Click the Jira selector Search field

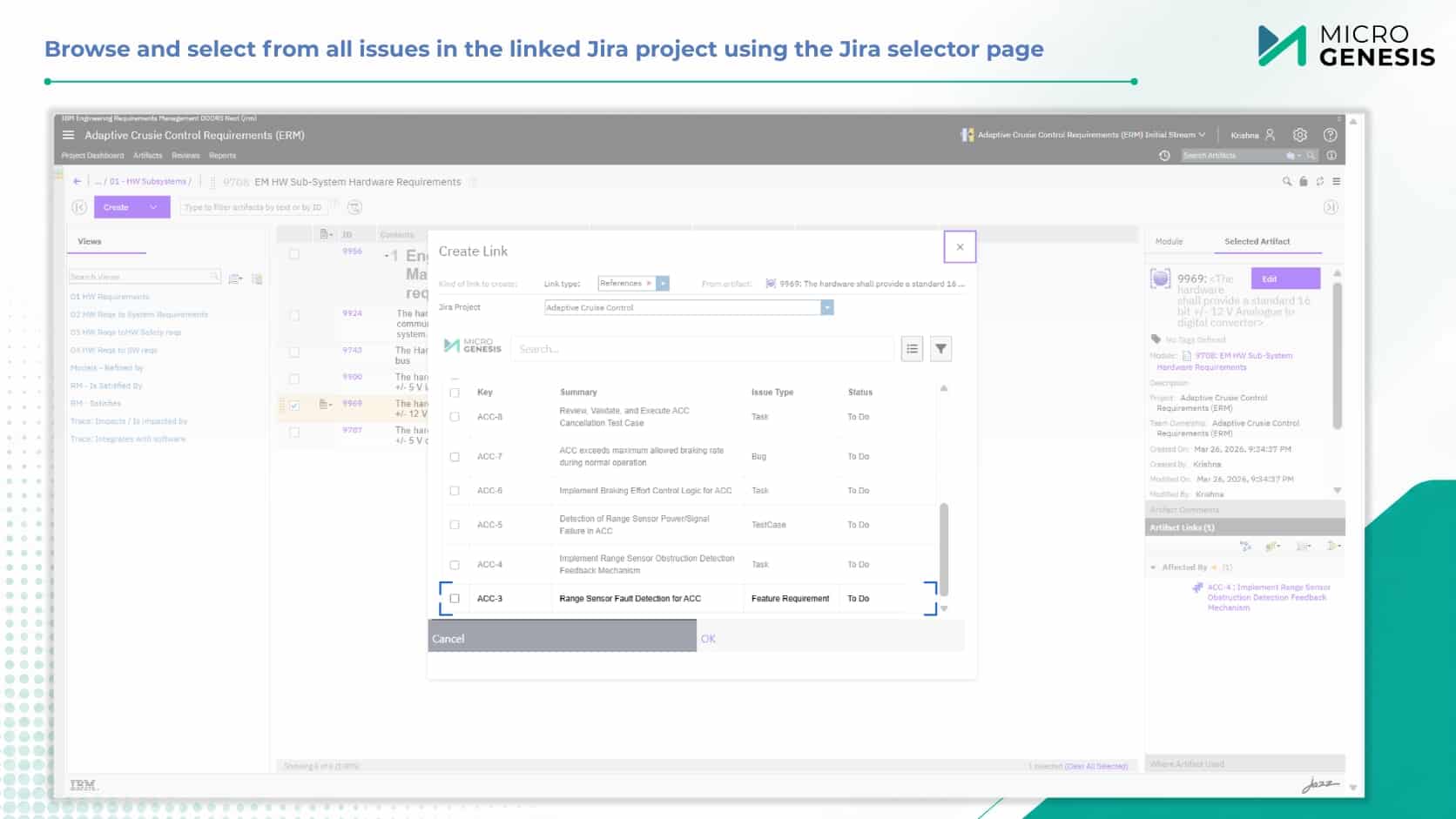(x=702, y=349)
